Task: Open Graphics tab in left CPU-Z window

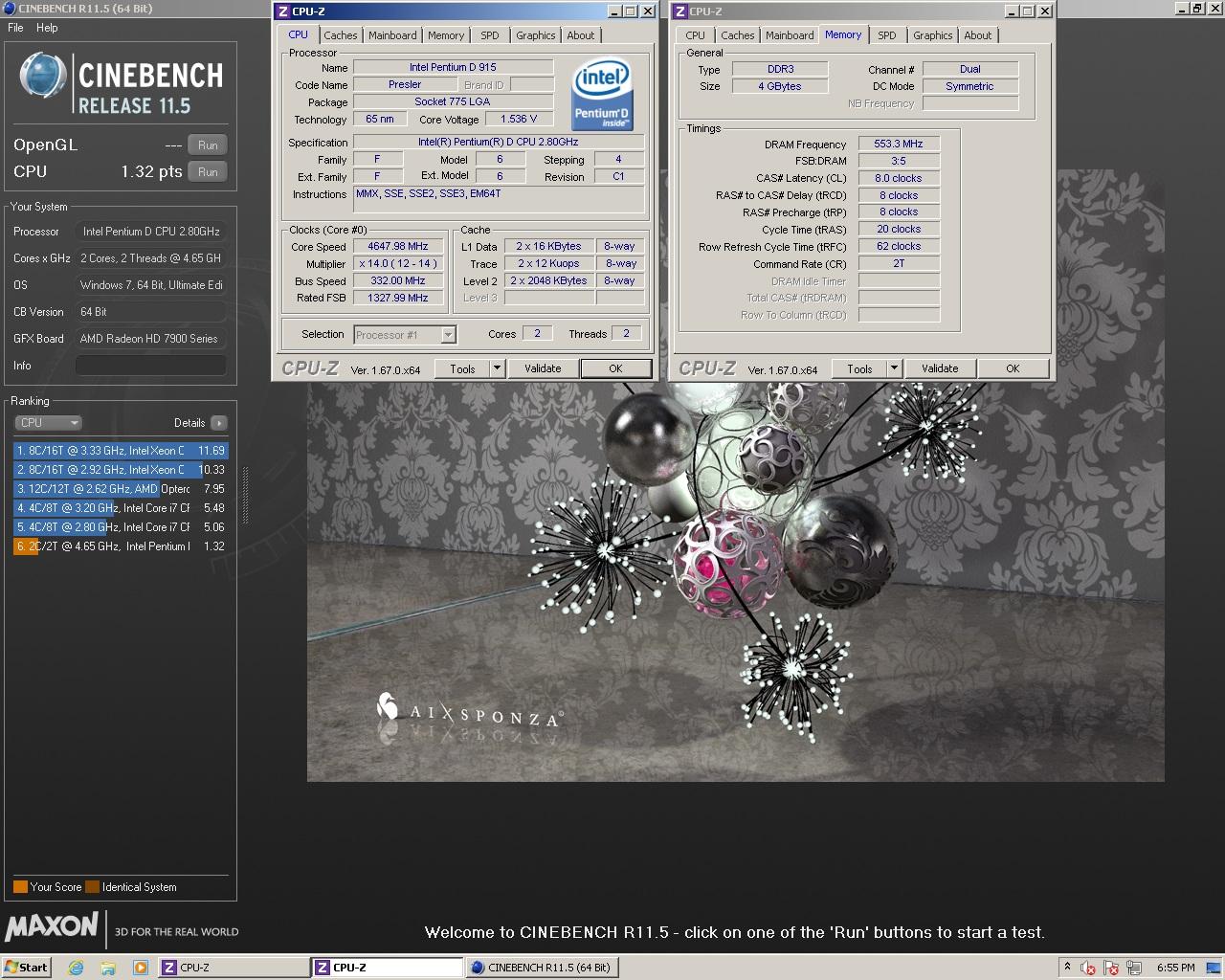Action: pyautogui.click(x=536, y=35)
